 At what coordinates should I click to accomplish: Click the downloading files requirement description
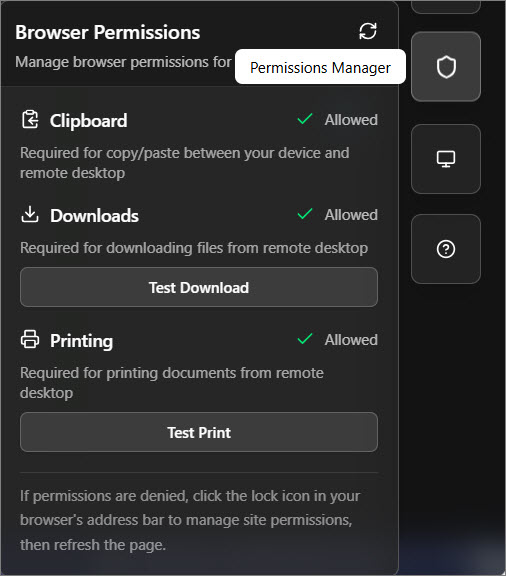click(194, 248)
